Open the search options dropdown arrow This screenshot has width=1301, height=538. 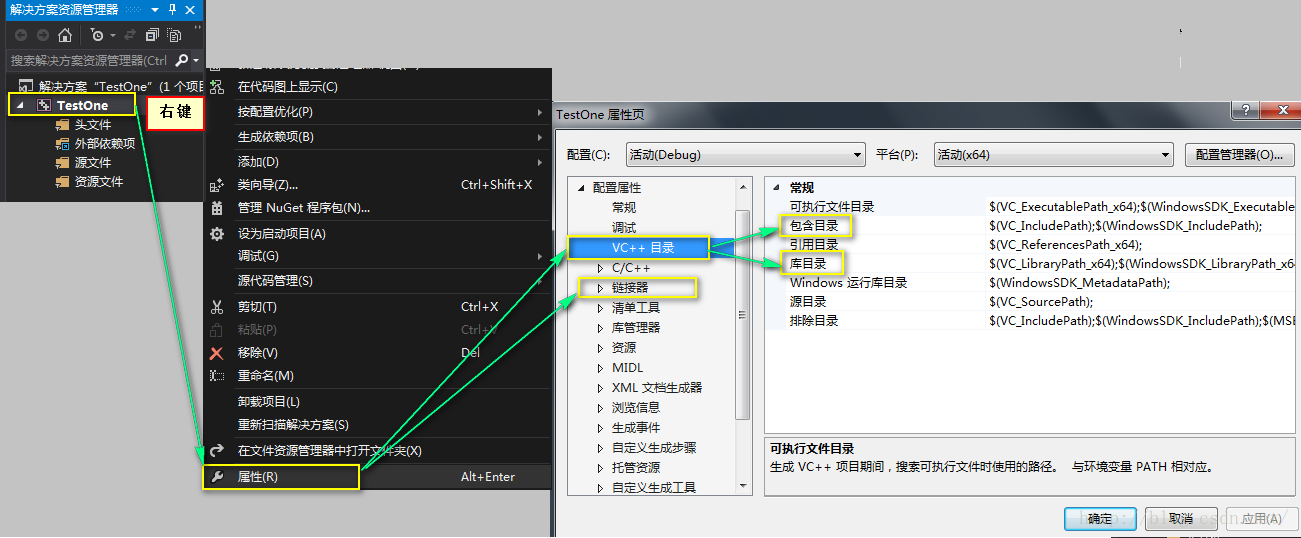(195, 60)
